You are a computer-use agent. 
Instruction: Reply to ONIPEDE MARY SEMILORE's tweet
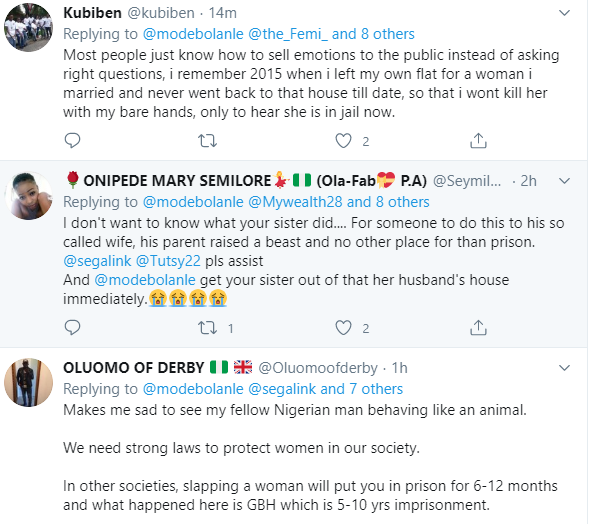72,328
